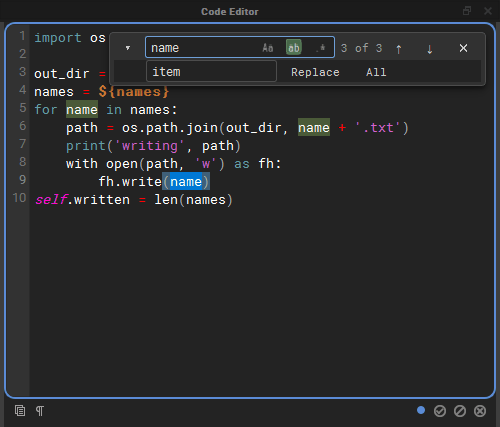This screenshot has height=427, width=500.
Task: Focus the replace field containing 'item'
Action: tap(211, 71)
